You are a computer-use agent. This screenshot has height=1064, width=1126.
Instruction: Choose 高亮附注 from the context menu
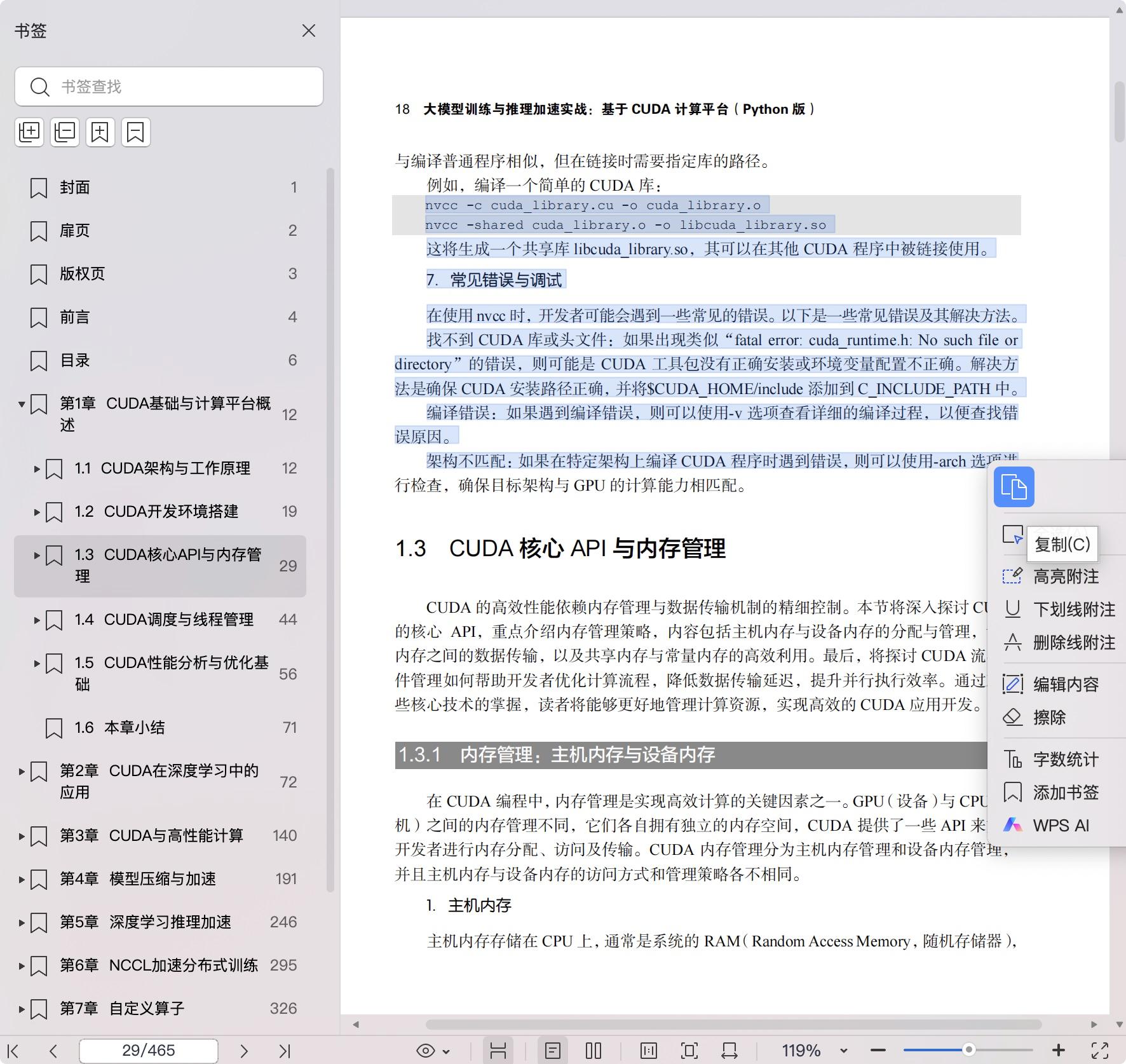coord(1066,576)
